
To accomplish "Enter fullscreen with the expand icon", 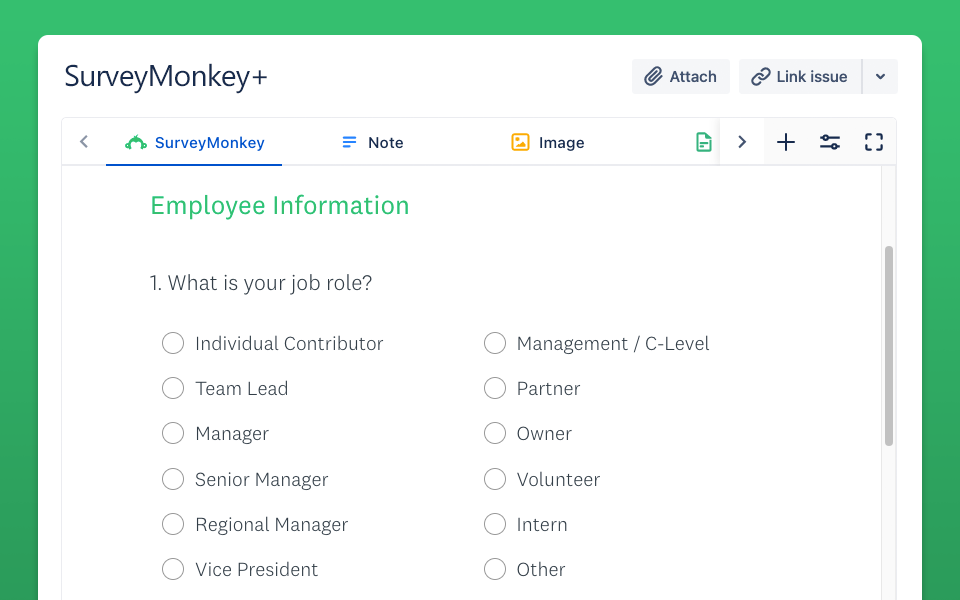I will tap(874, 142).
